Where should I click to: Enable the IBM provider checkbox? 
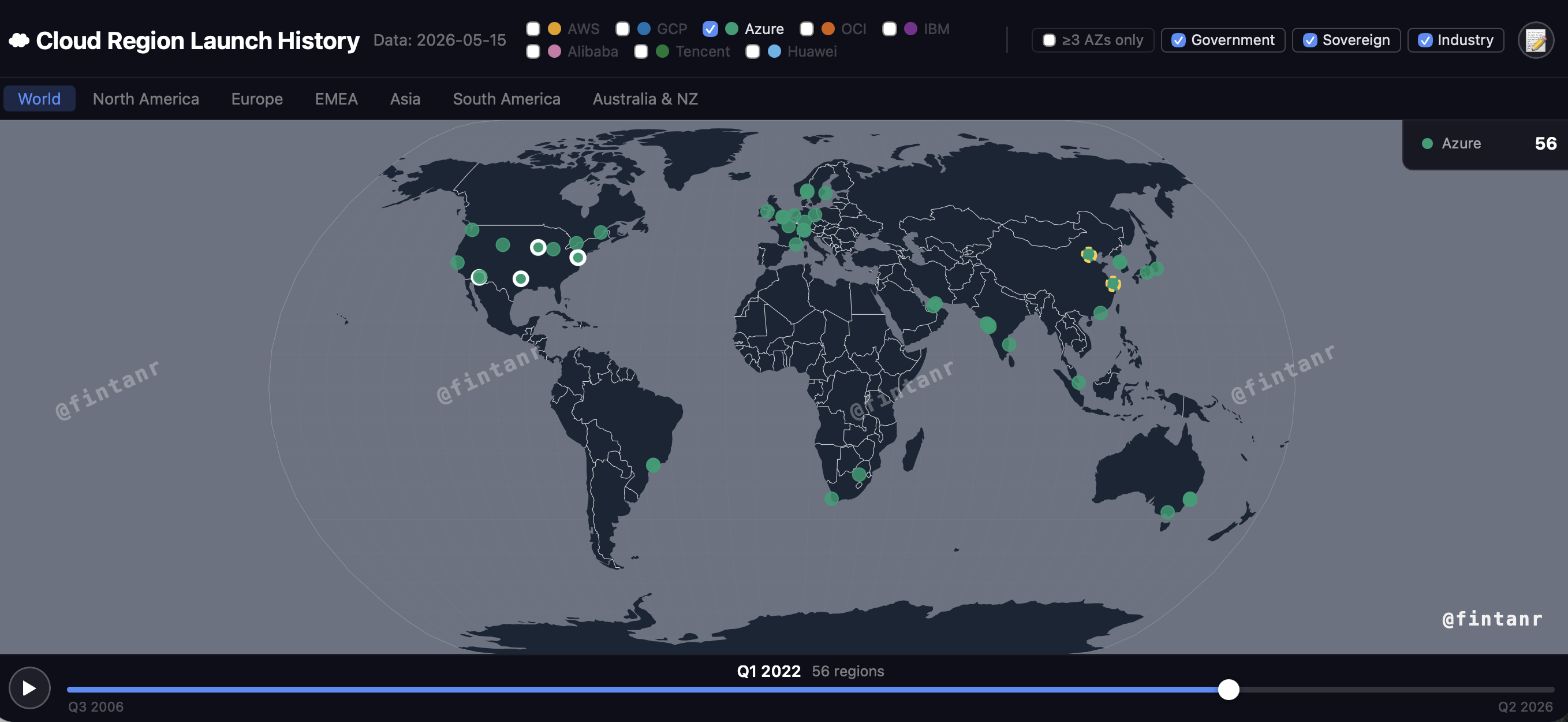[x=889, y=29]
